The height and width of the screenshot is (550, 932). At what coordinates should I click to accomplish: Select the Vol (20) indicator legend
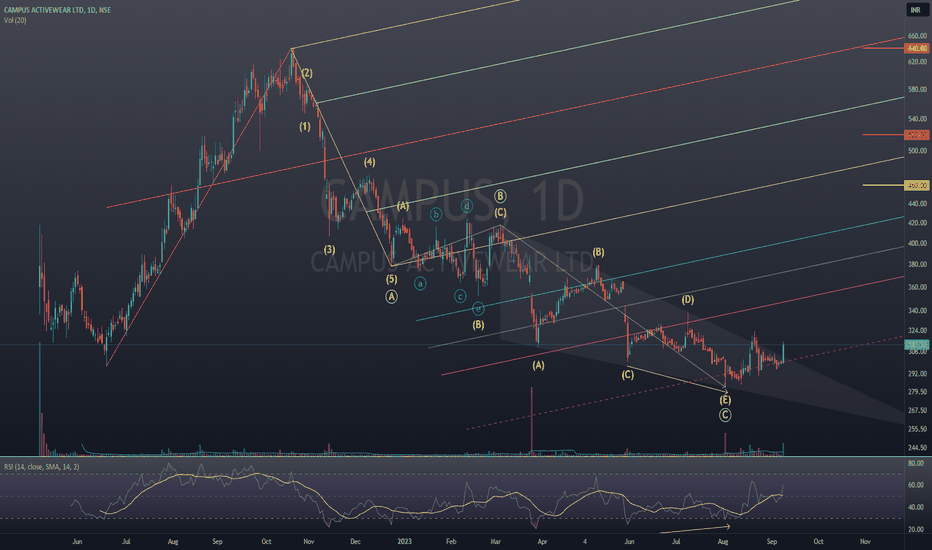pyautogui.click(x=15, y=20)
